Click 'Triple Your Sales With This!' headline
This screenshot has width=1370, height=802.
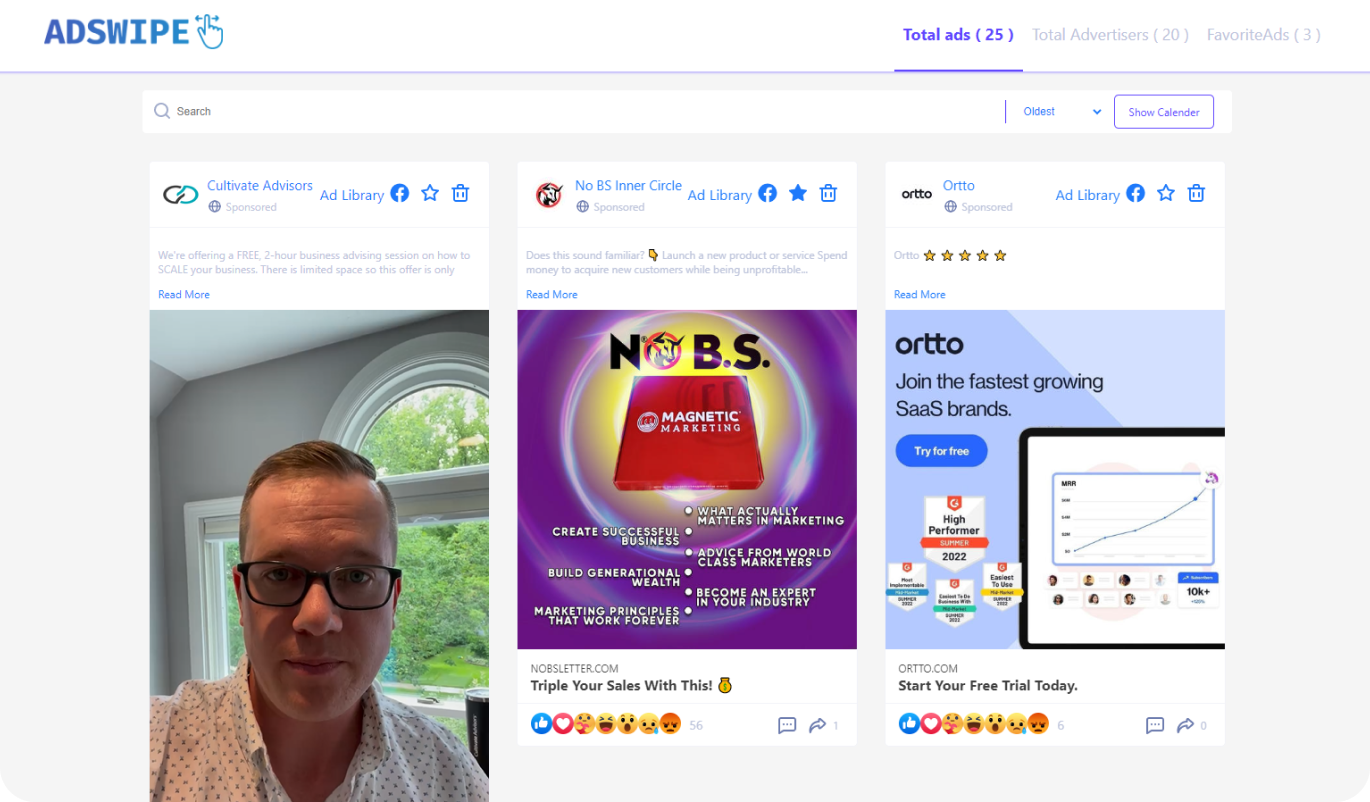click(x=632, y=686)
